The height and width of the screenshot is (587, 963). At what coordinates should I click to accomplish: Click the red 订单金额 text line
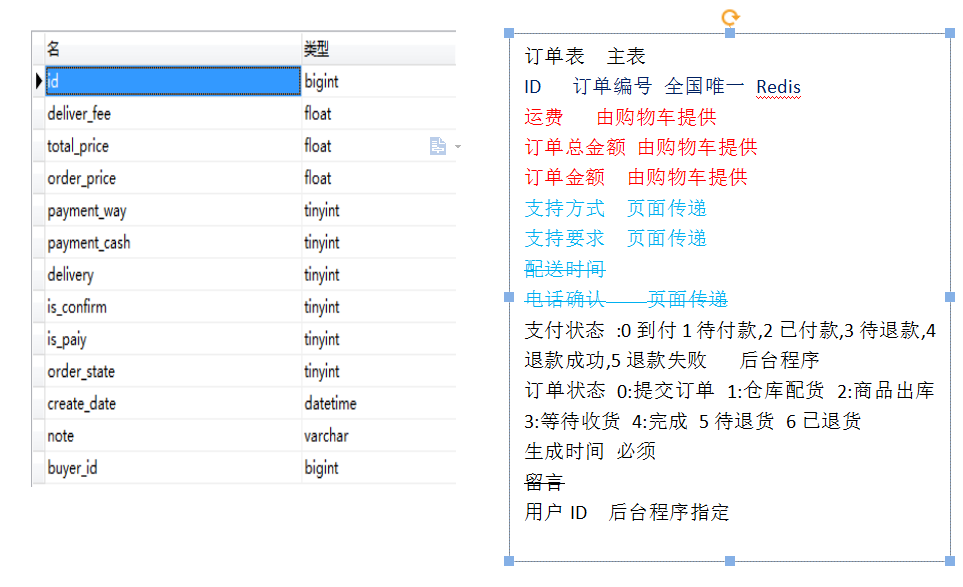pos(636,177)
